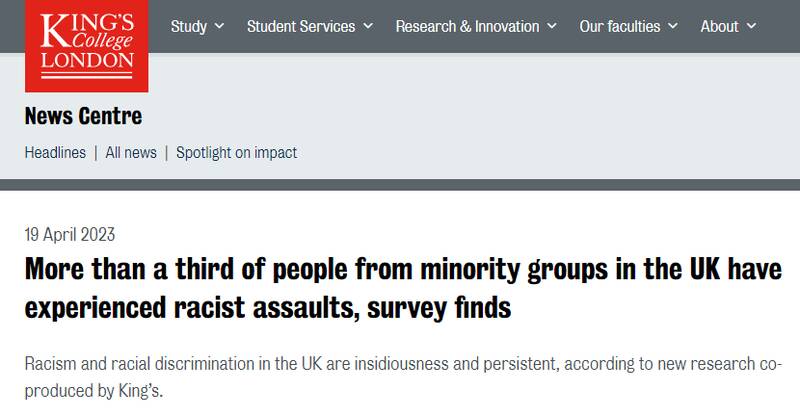Open the Study menu
Screen dimensions: 800x416
(189, 27)
